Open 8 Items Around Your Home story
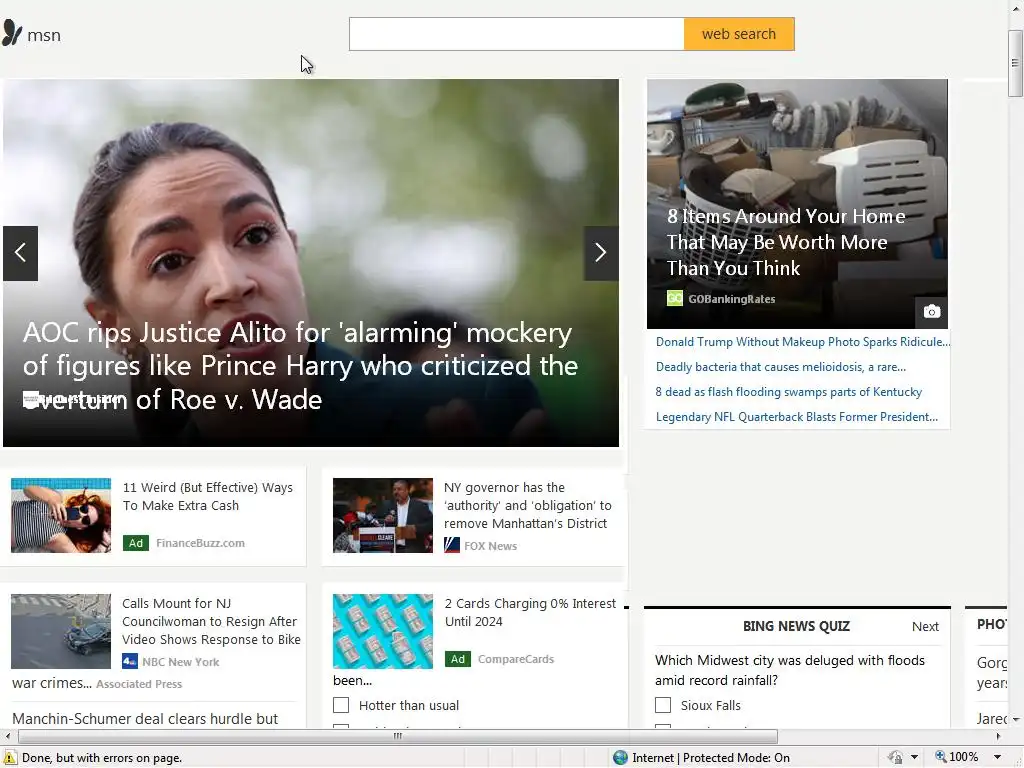This screenshot has height=768, width=1024. [786, 242]
